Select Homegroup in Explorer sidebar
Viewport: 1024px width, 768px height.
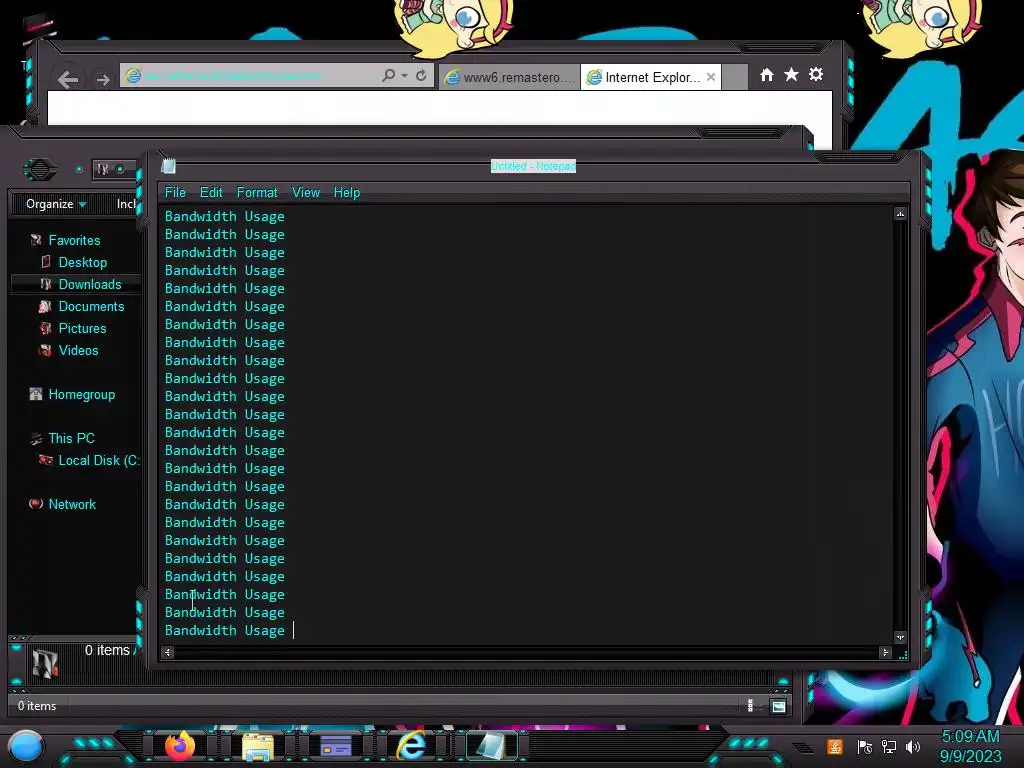coord(82,394)
